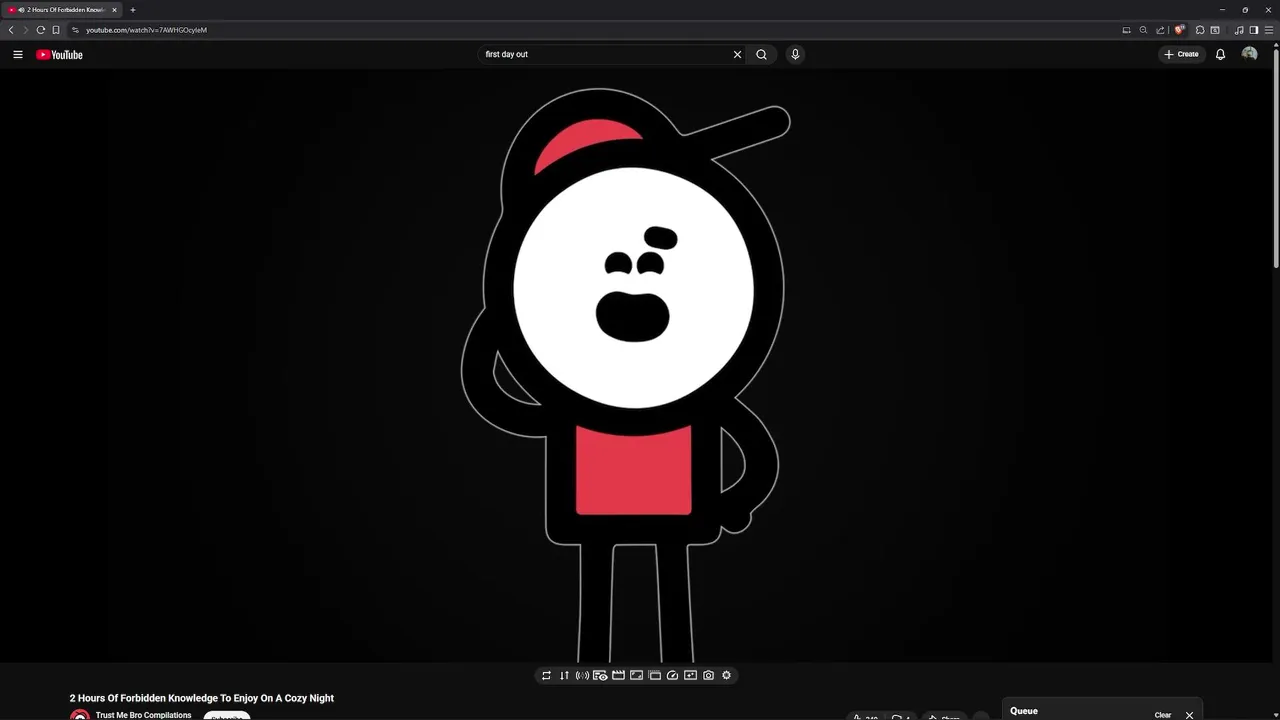Open the account avatar menu

pyautogui.click(x=1249, y=54)
